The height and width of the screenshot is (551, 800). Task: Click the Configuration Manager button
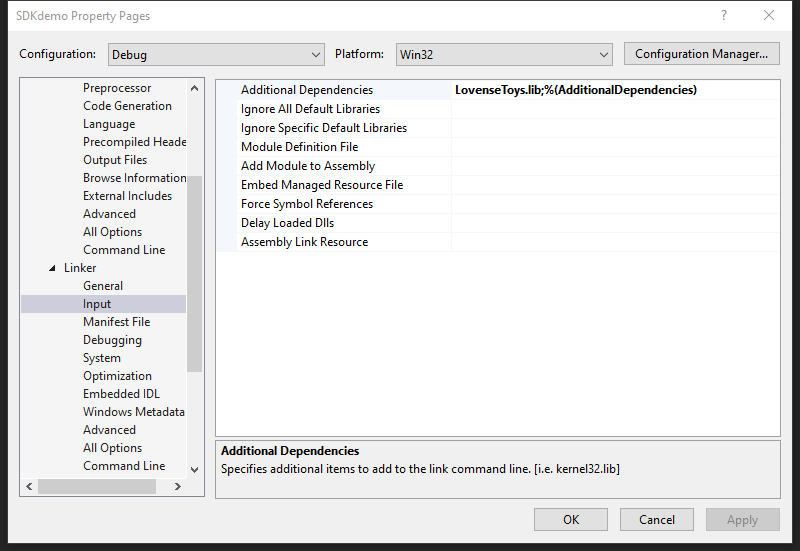[701, 54]
